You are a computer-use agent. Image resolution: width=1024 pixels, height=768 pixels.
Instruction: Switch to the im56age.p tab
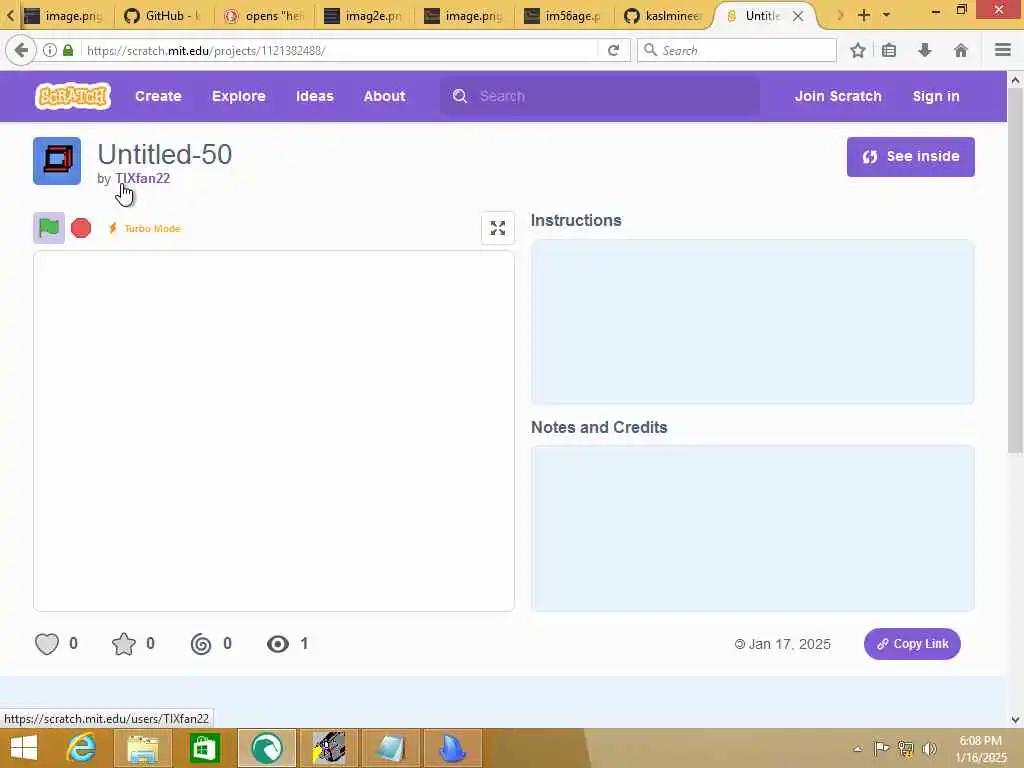pyautogui.click(x=564, y=16)
